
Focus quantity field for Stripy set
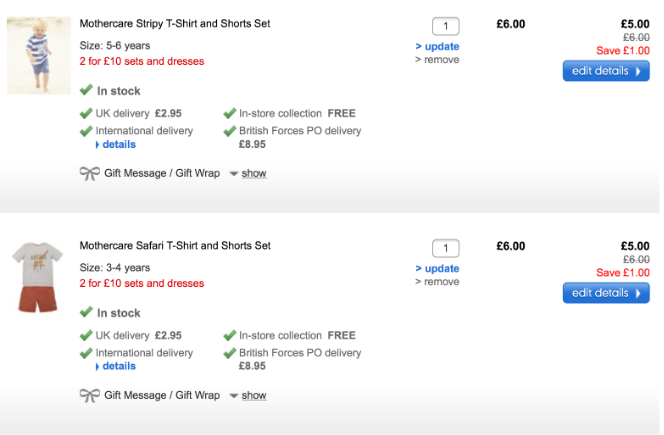(445, 26)
